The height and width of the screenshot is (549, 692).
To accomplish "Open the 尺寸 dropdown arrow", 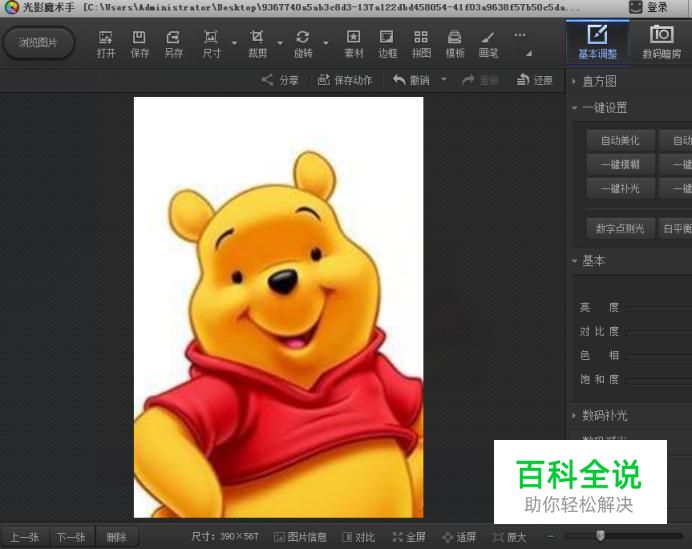I will (x=234, y=43).
